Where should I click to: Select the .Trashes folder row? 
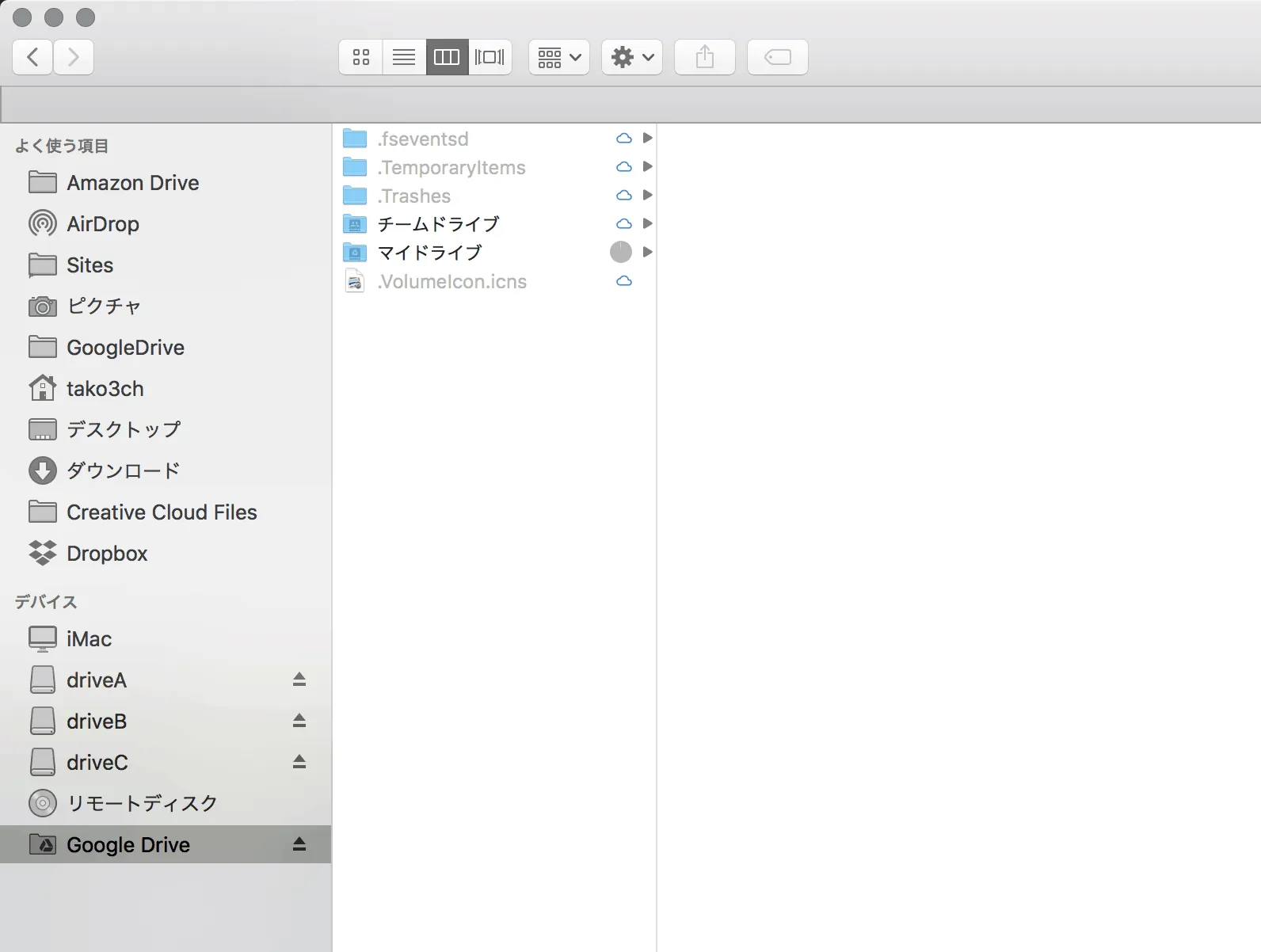tap(414, 196)
